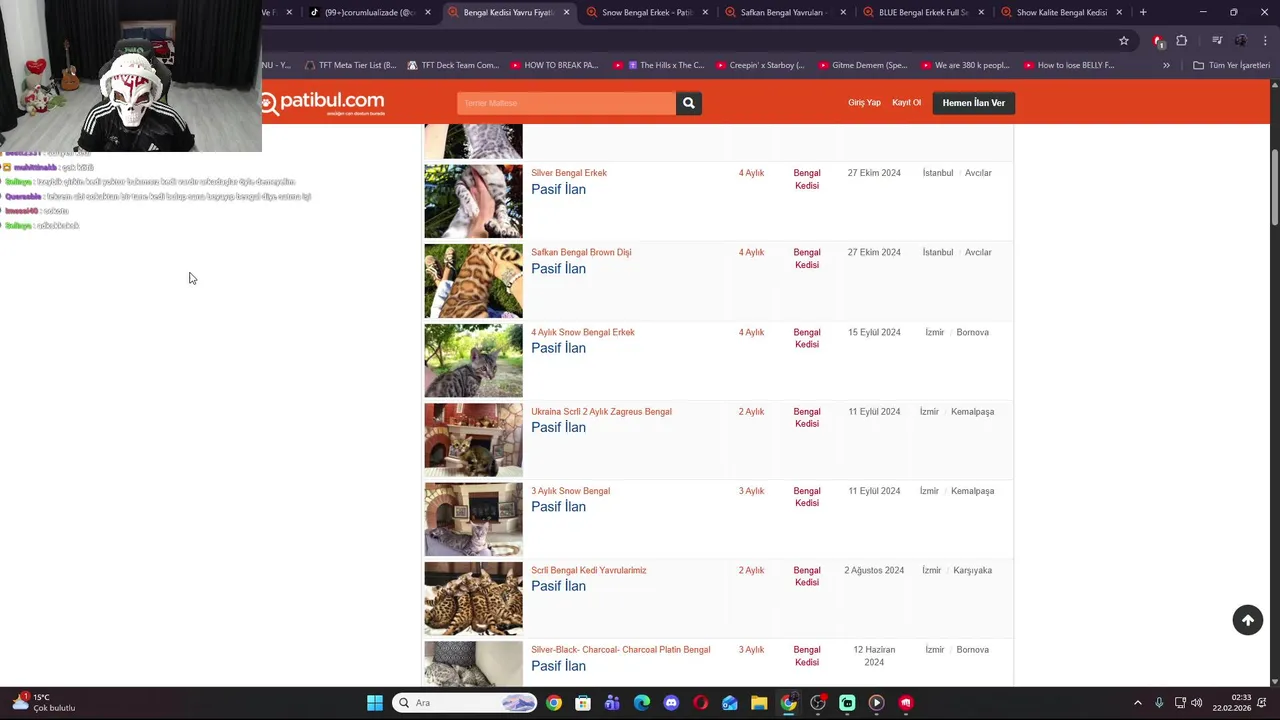1280x720 pixels.
Task: Open the HOW TO BREAK PA... bookmark
Action: [554, 65]
